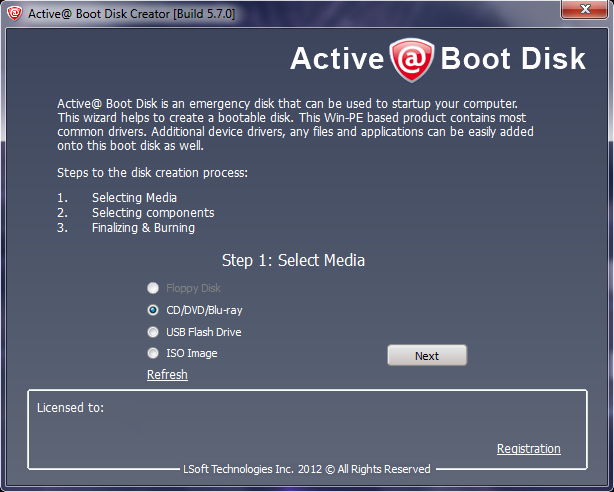The image size is (614, 492).
Task: Click the 'Selecting Media' step text
Action: [x=134, y=198]
